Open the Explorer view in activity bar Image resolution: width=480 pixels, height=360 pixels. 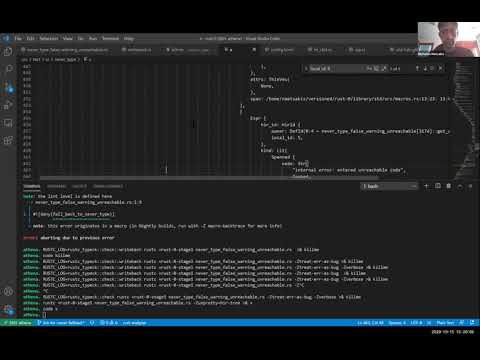pyautogui.click(x=8, y=52)
